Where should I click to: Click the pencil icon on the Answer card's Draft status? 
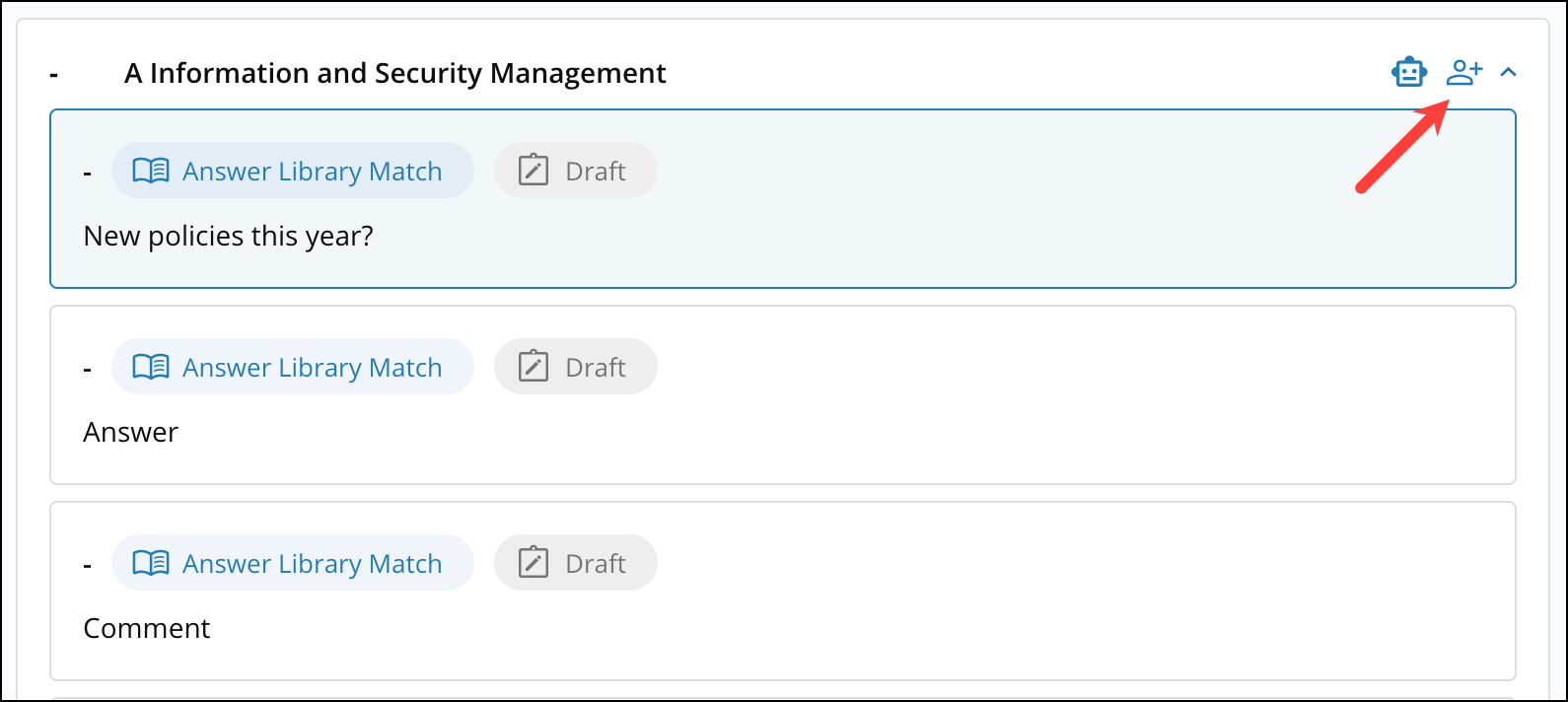533,366
